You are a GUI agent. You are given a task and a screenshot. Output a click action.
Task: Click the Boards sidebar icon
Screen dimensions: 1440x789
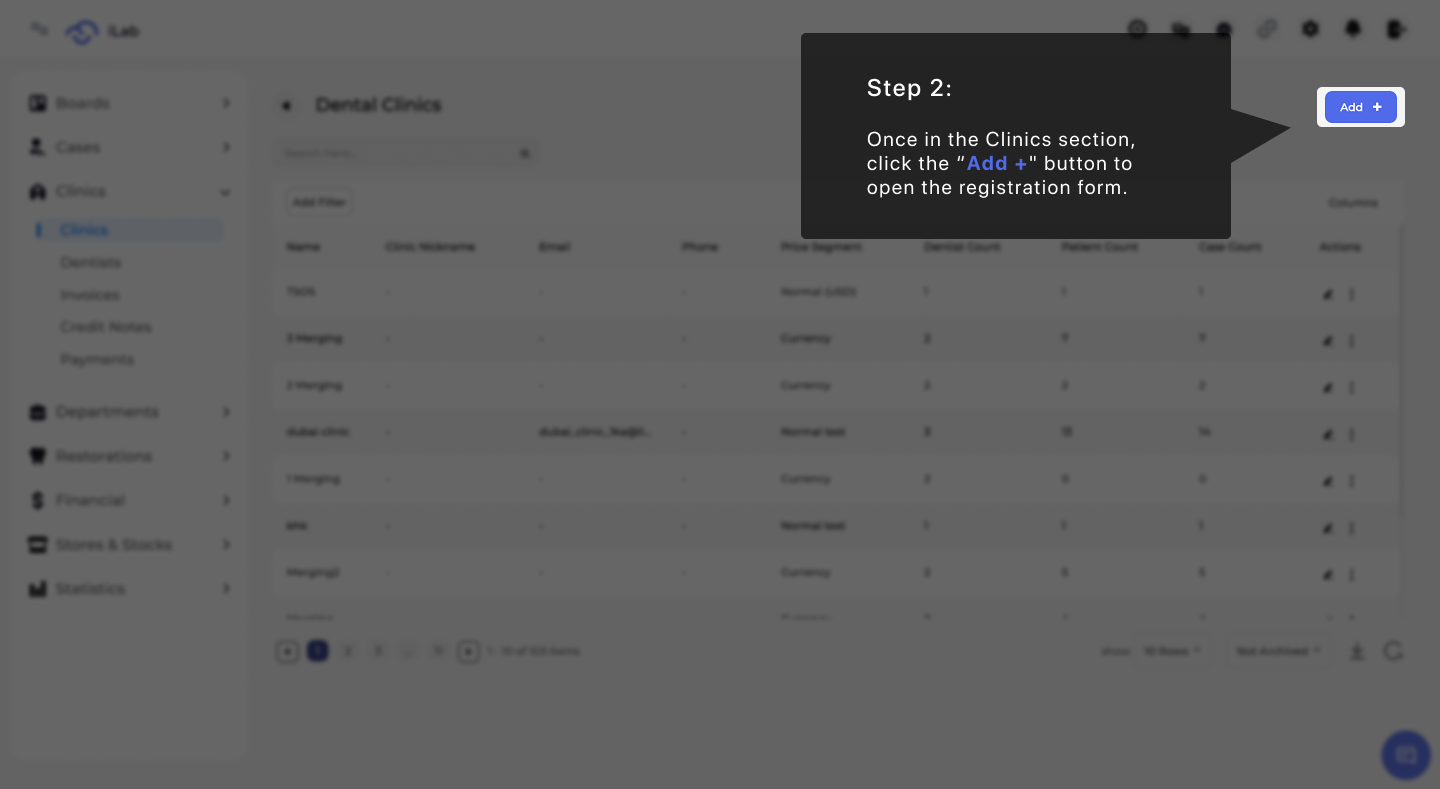pyautogui.click(x=38, y=103)
